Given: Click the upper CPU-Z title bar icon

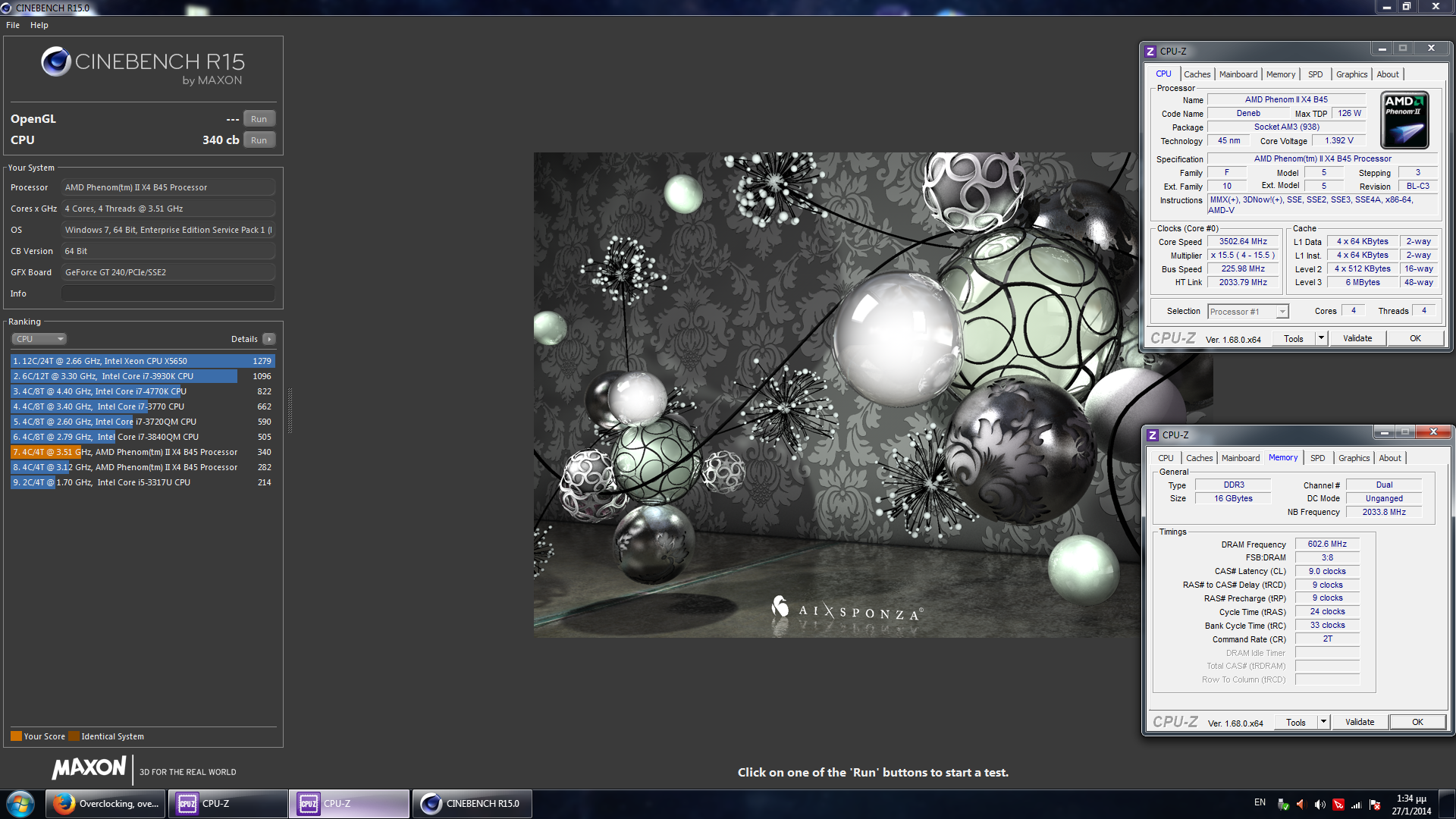Looking at the screenshot, I should pos(1150,51).
